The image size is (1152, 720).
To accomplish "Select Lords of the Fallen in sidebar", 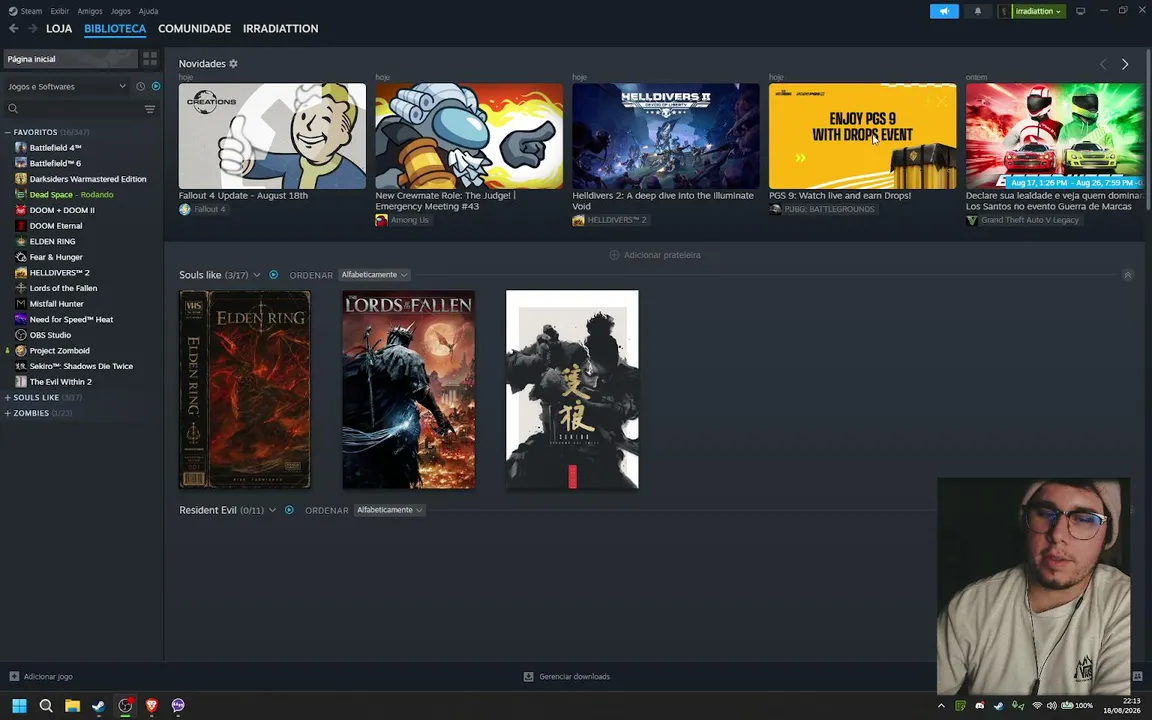I will [x=63, y=288].
